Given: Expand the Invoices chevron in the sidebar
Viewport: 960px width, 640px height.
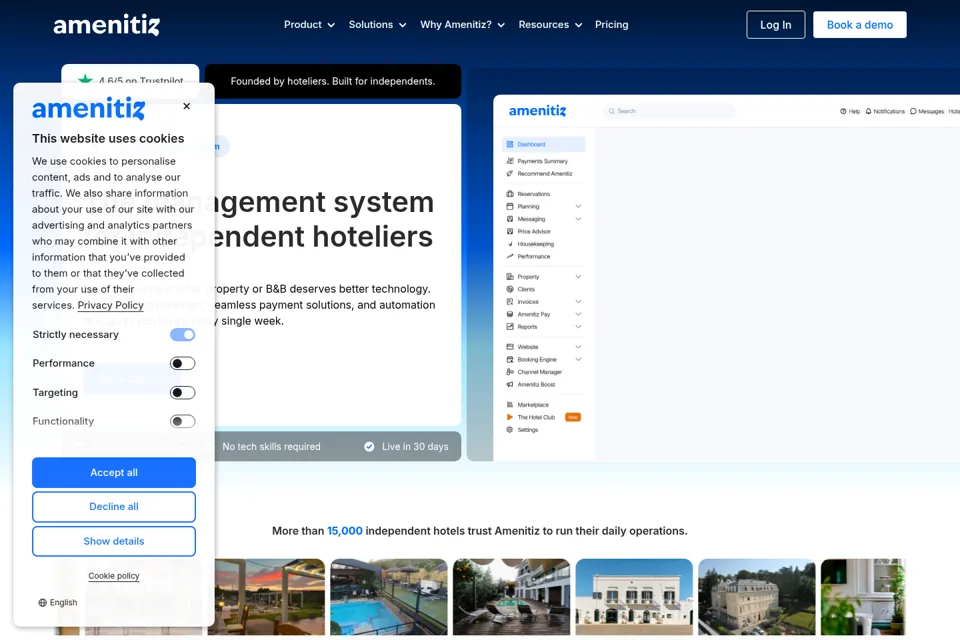Looking at the screenshot, I should click(578, 302).
